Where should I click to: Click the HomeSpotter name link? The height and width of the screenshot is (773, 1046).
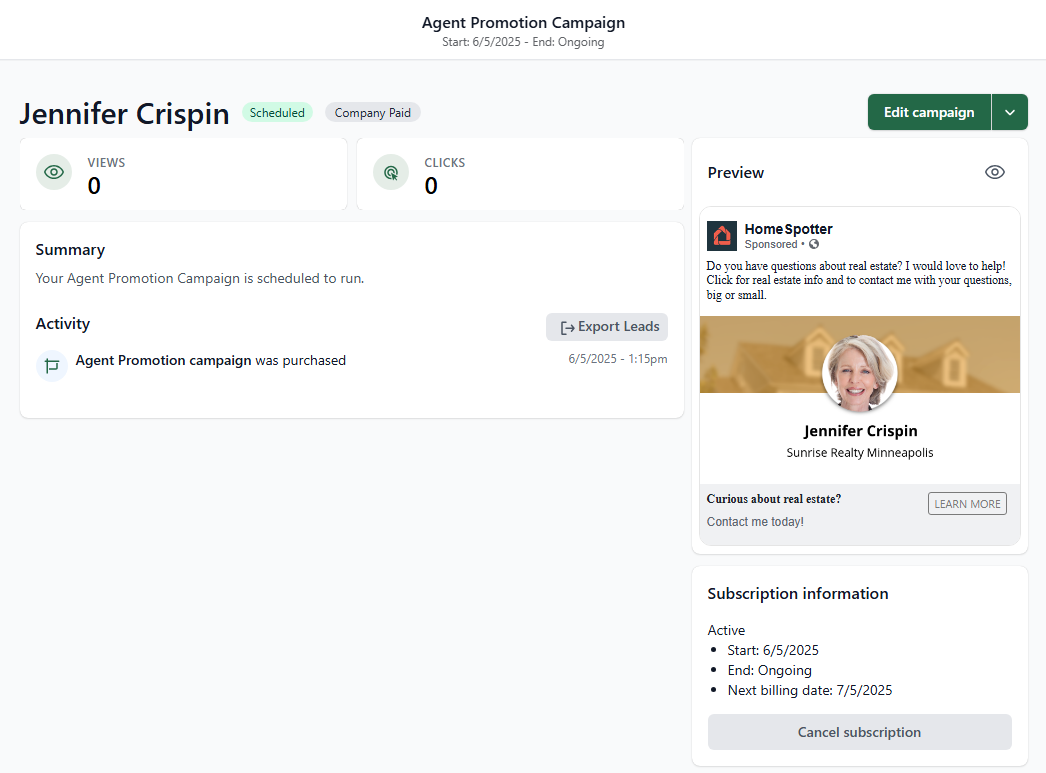[789, 229]
